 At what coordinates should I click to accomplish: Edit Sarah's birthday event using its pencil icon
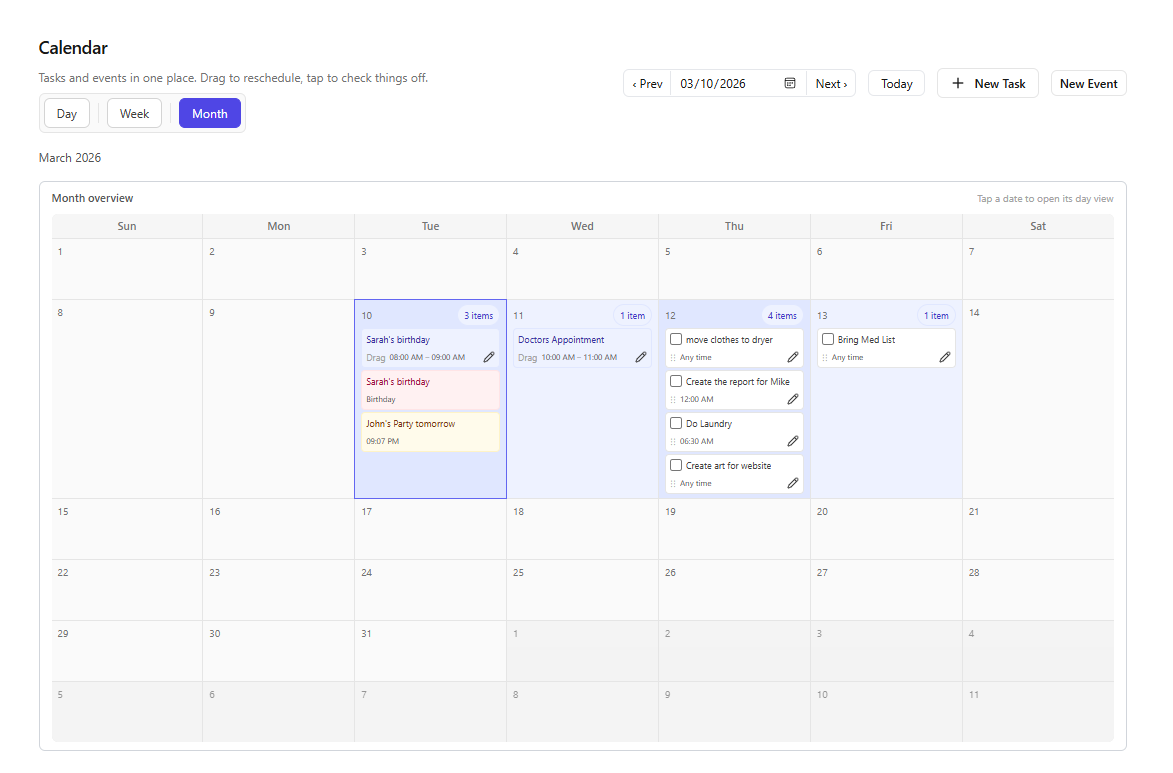coord(489,356)
